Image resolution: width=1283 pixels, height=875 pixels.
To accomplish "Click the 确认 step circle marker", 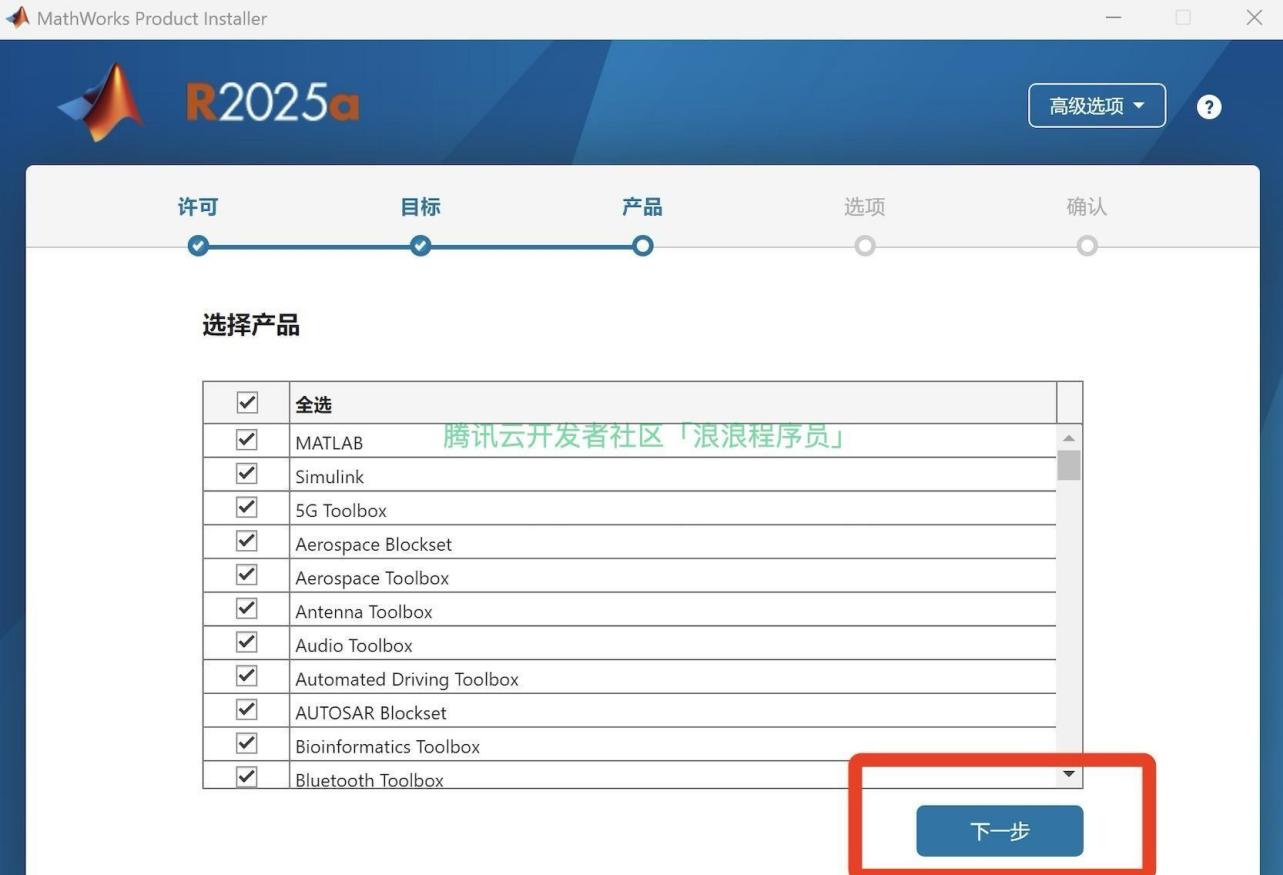I will click(1087, 246).
